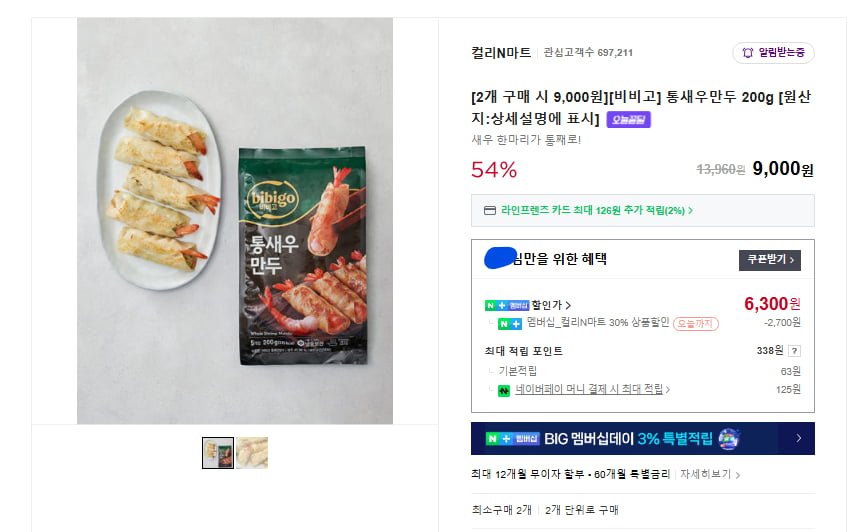Click the 쿠폰받기 coupon button

pos(769,260)
